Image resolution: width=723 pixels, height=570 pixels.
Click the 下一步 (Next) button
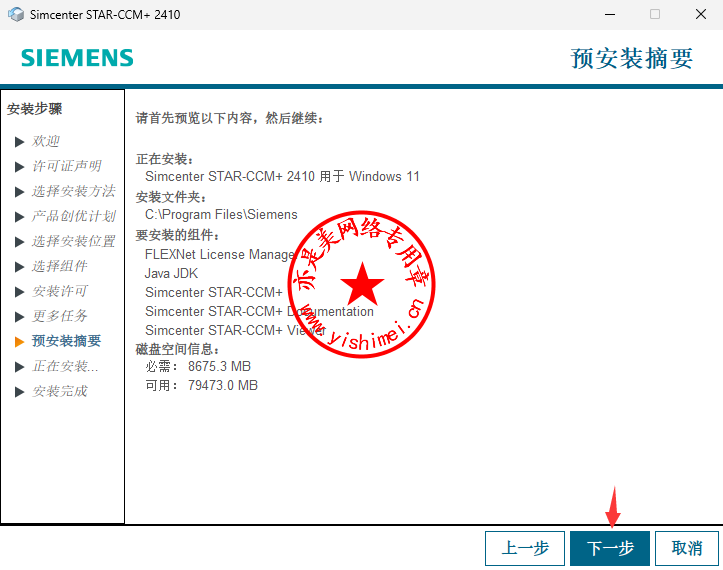(x=610, y=548)
